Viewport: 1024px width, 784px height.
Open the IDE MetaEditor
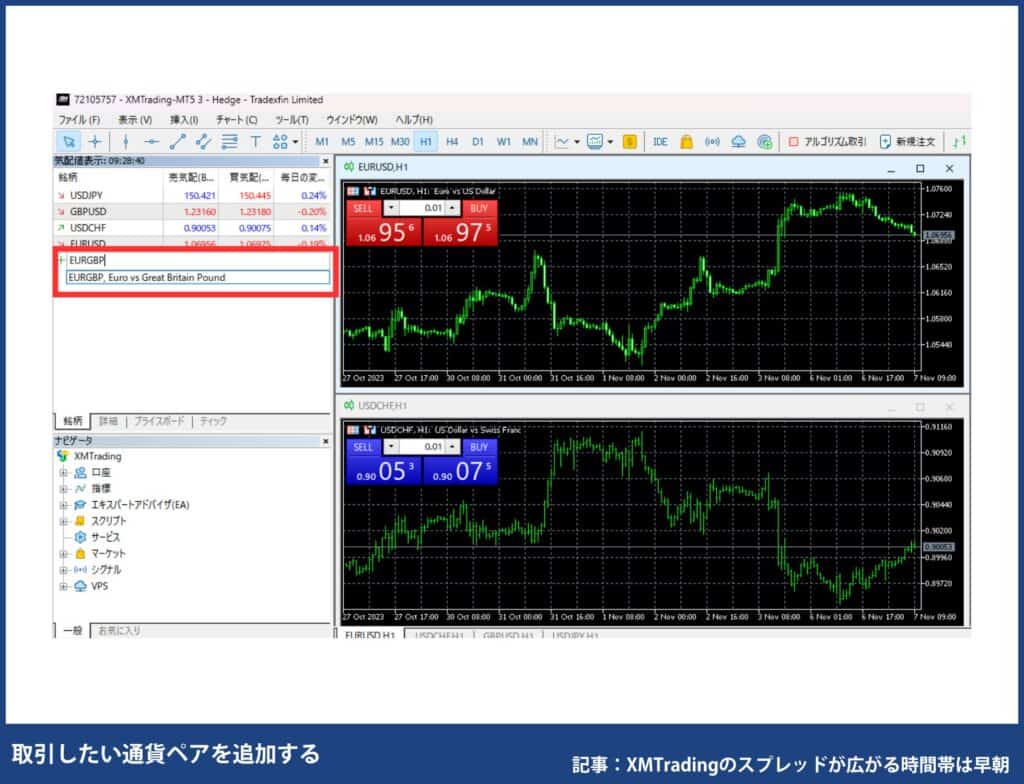point(660,142)
